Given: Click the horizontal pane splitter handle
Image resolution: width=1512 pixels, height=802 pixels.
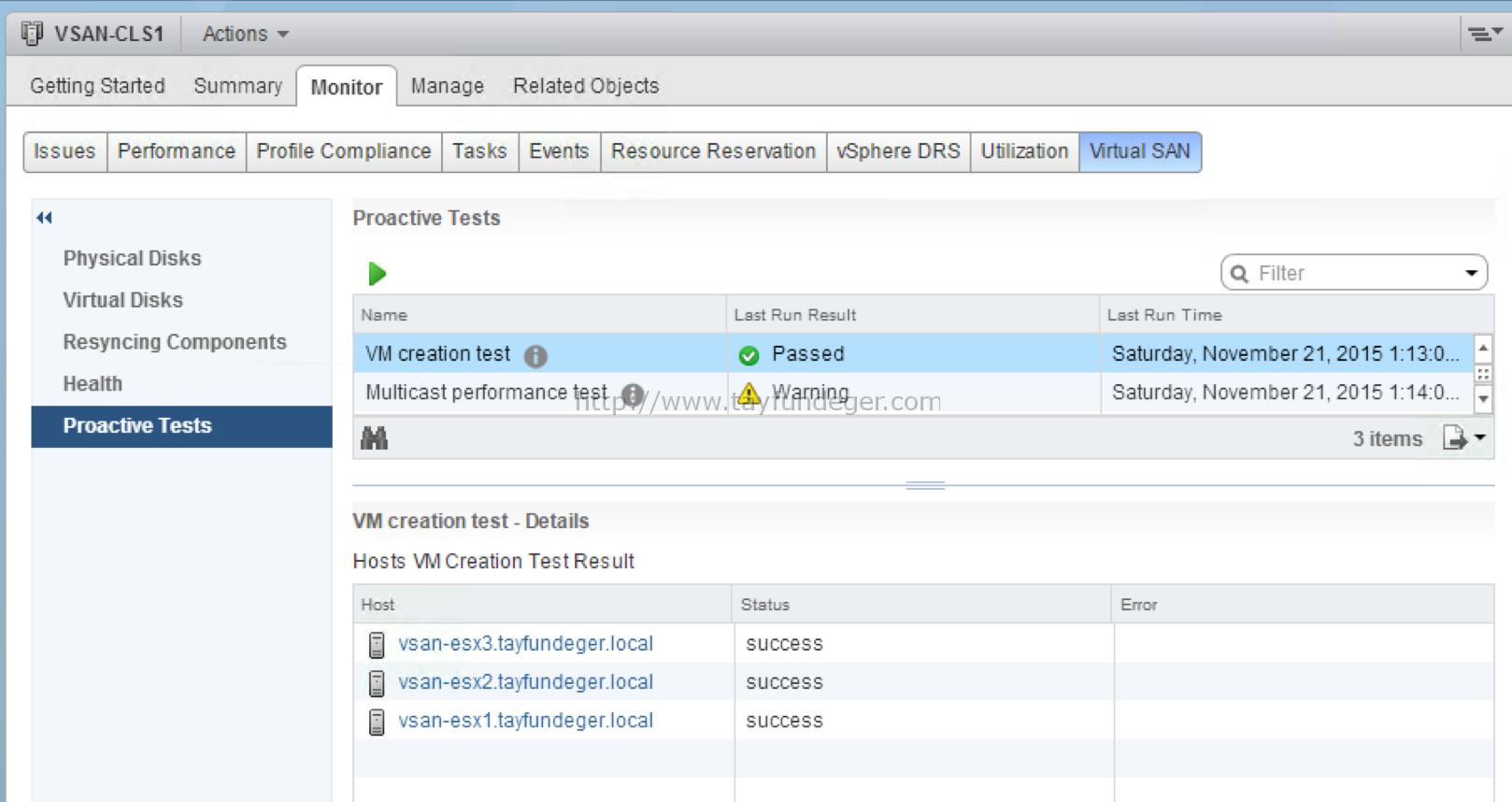Looking at the screenshot, I should 925,485.
